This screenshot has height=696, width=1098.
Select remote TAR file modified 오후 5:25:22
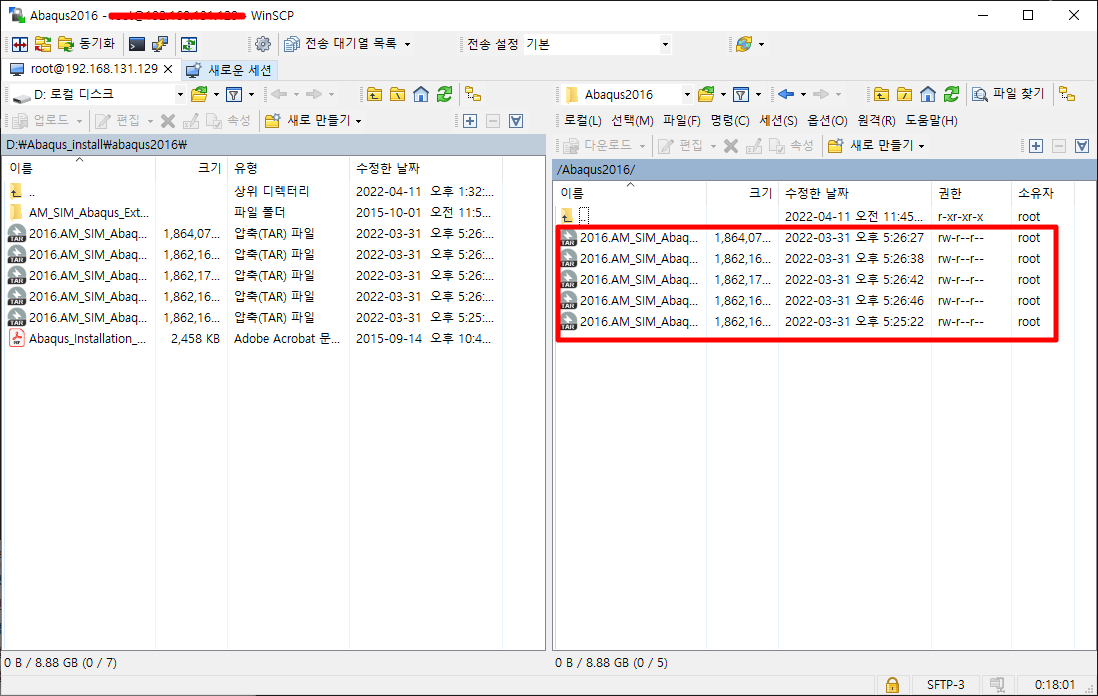(639, 321)
